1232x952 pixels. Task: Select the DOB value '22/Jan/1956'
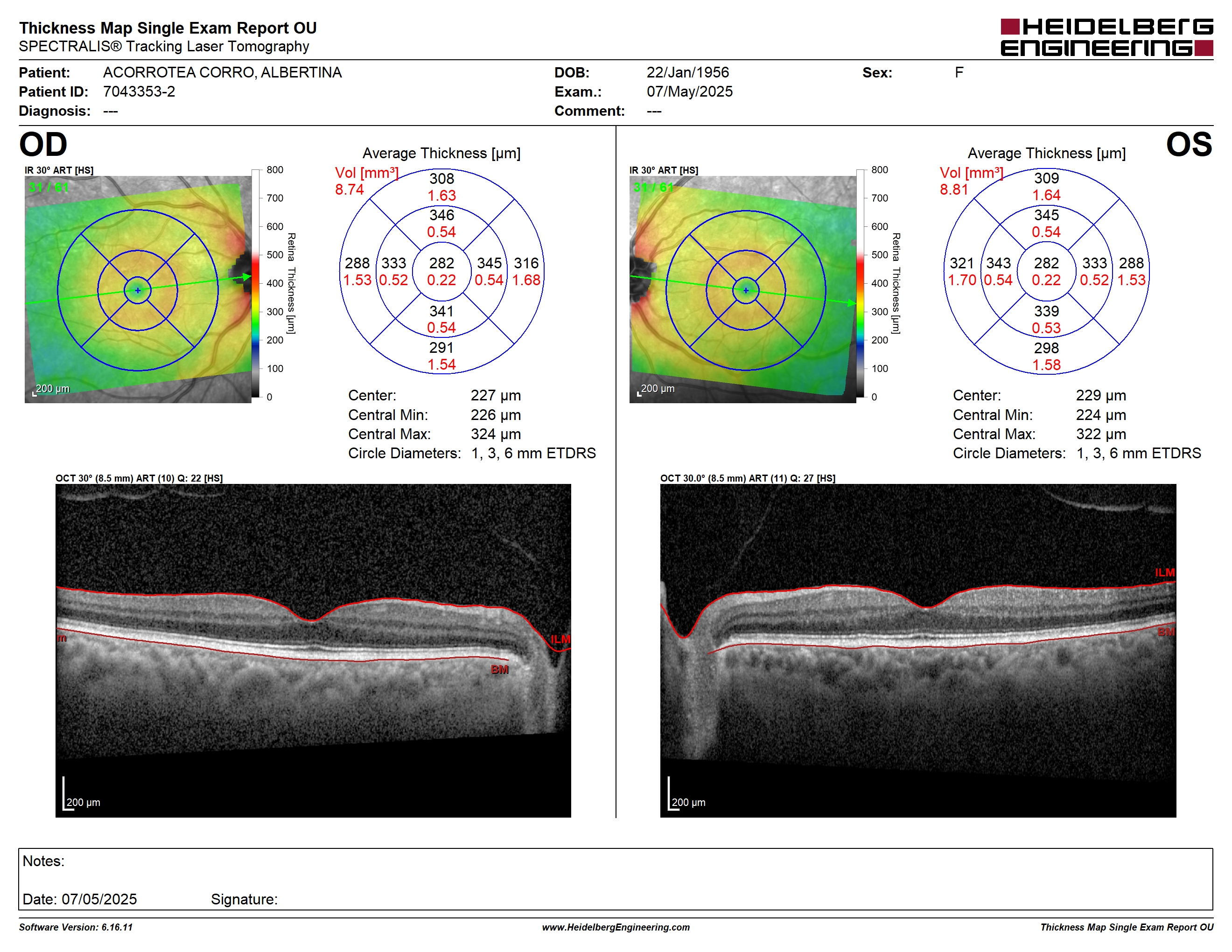coord(688,73)
